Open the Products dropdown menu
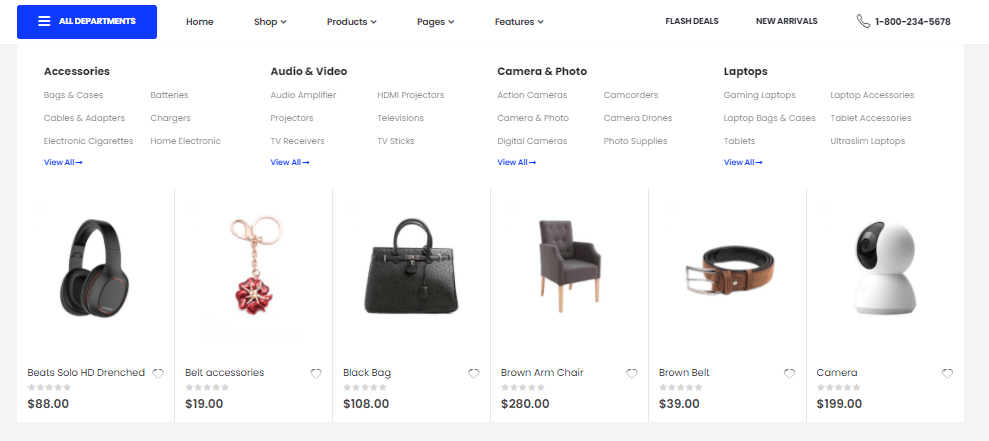Image resolution: width=989 pixels, height=441 pixels. [352, 21]
